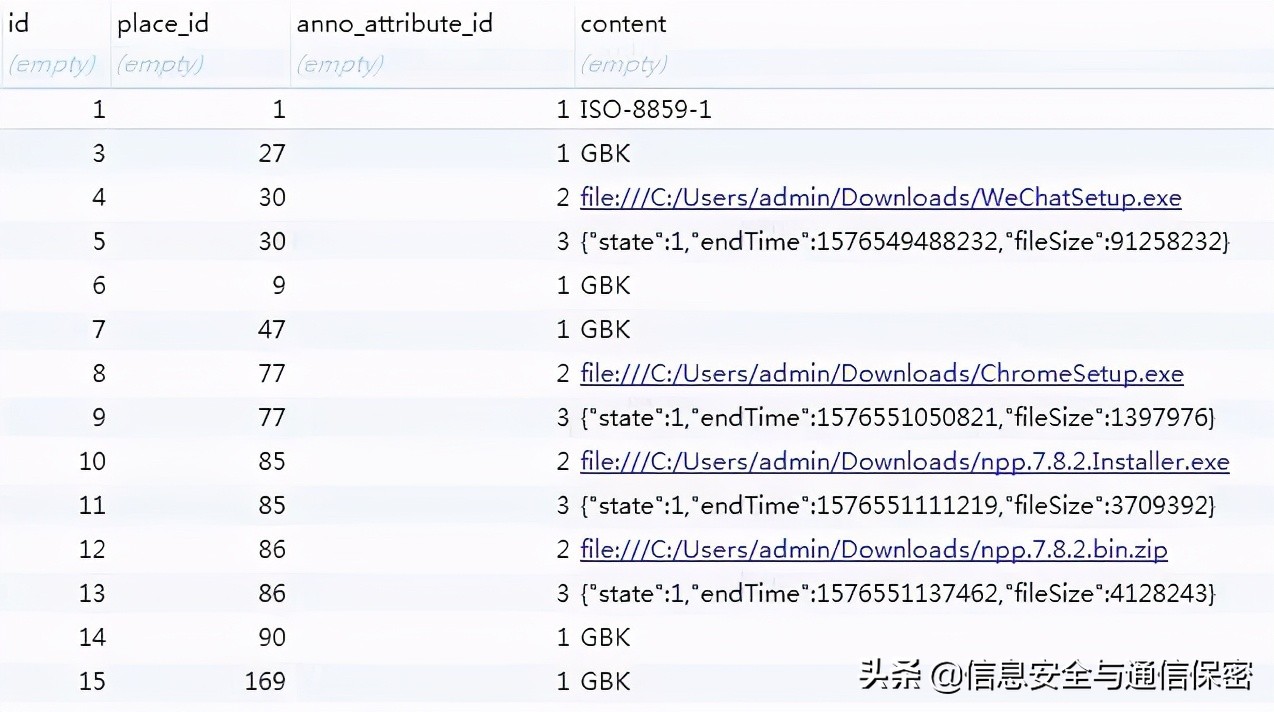Screen dimensions: 1274x712
Task: Open the WeChatSetup.exe file link
Action: click(x=880, y=197)
